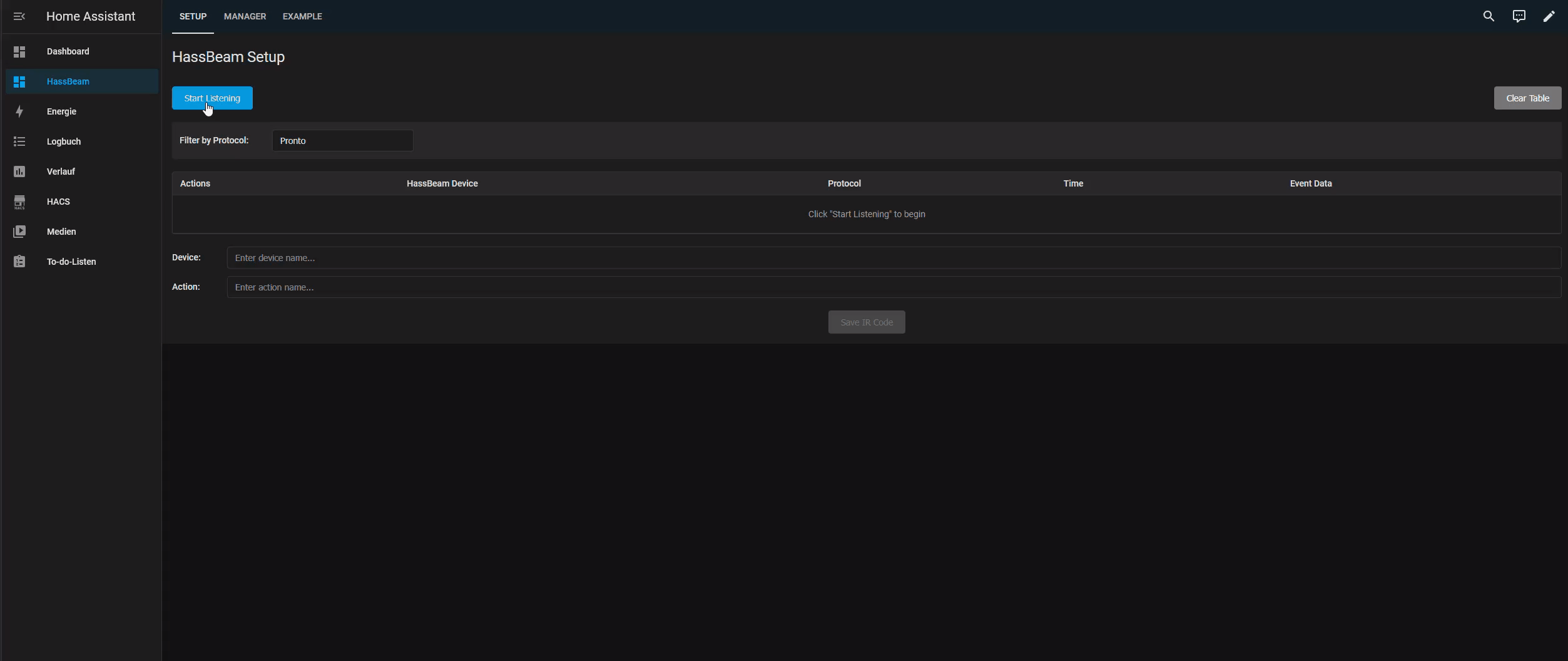Click the Clear Table button
Image resolution: width=1568 pixels, height=661 pixels.
1527,98
